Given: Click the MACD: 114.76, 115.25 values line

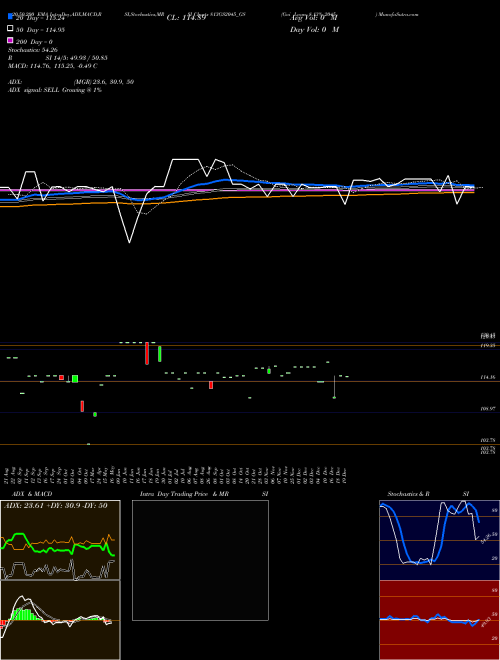Looking at the screenshot, I should pos(53,66).
